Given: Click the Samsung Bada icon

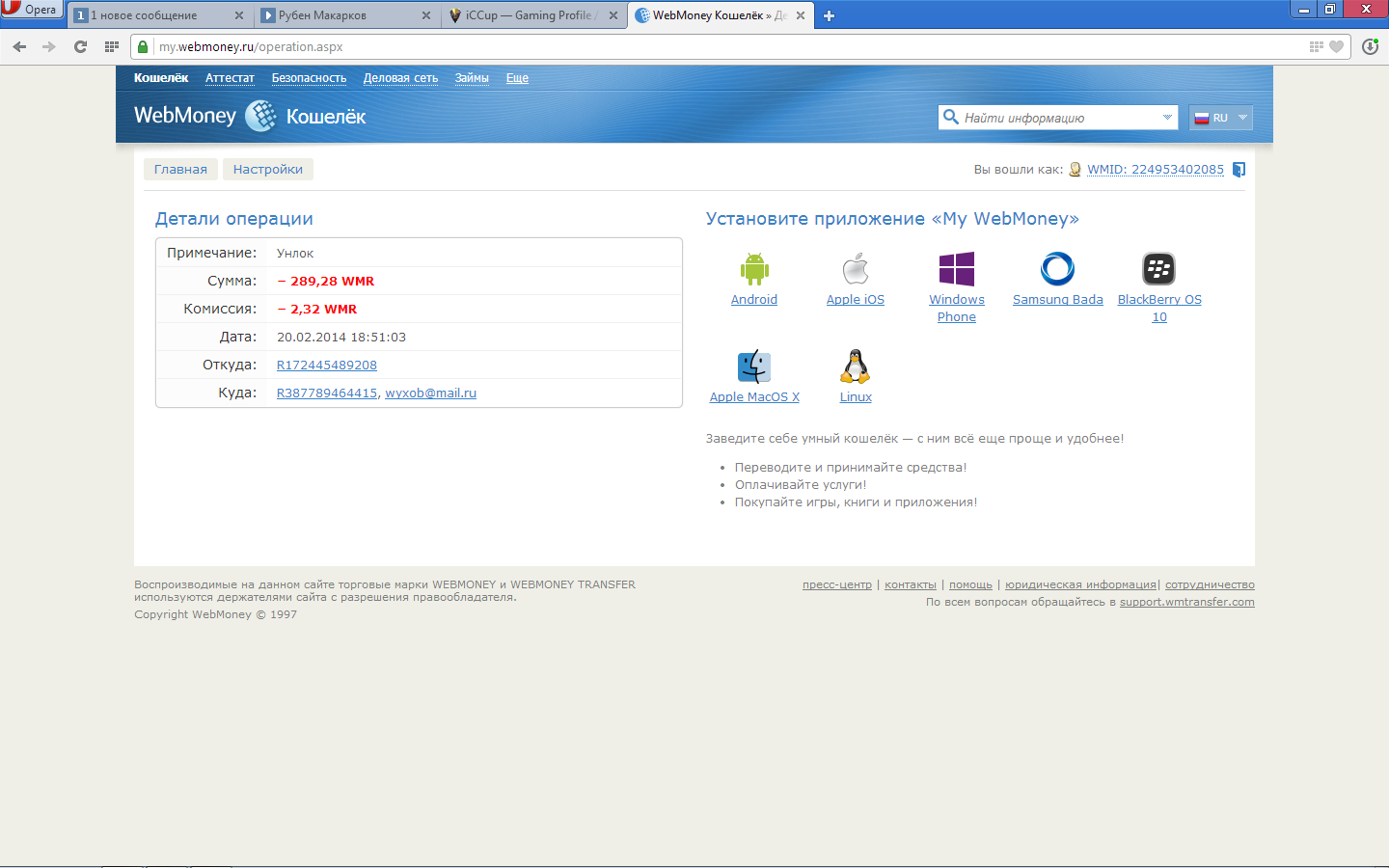Looking at the screenshot, I should coord(1057,269).
